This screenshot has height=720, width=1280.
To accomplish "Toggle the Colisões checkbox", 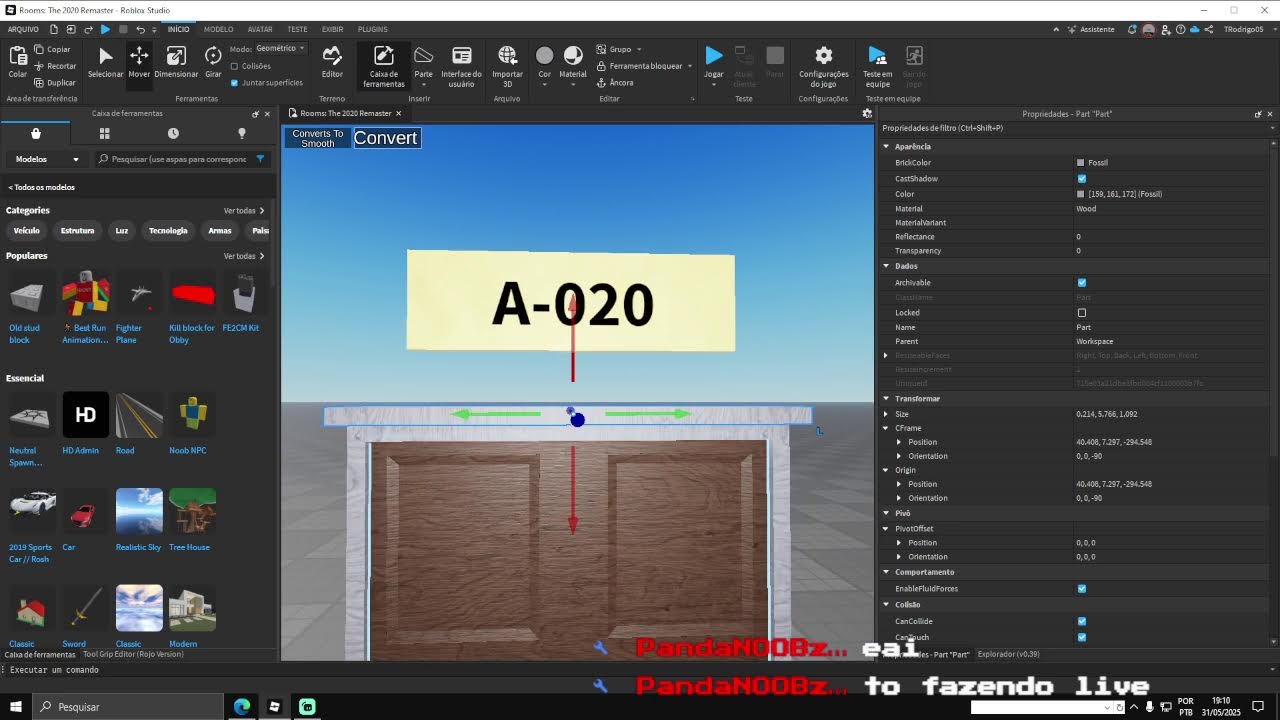I will pos(234,66).
